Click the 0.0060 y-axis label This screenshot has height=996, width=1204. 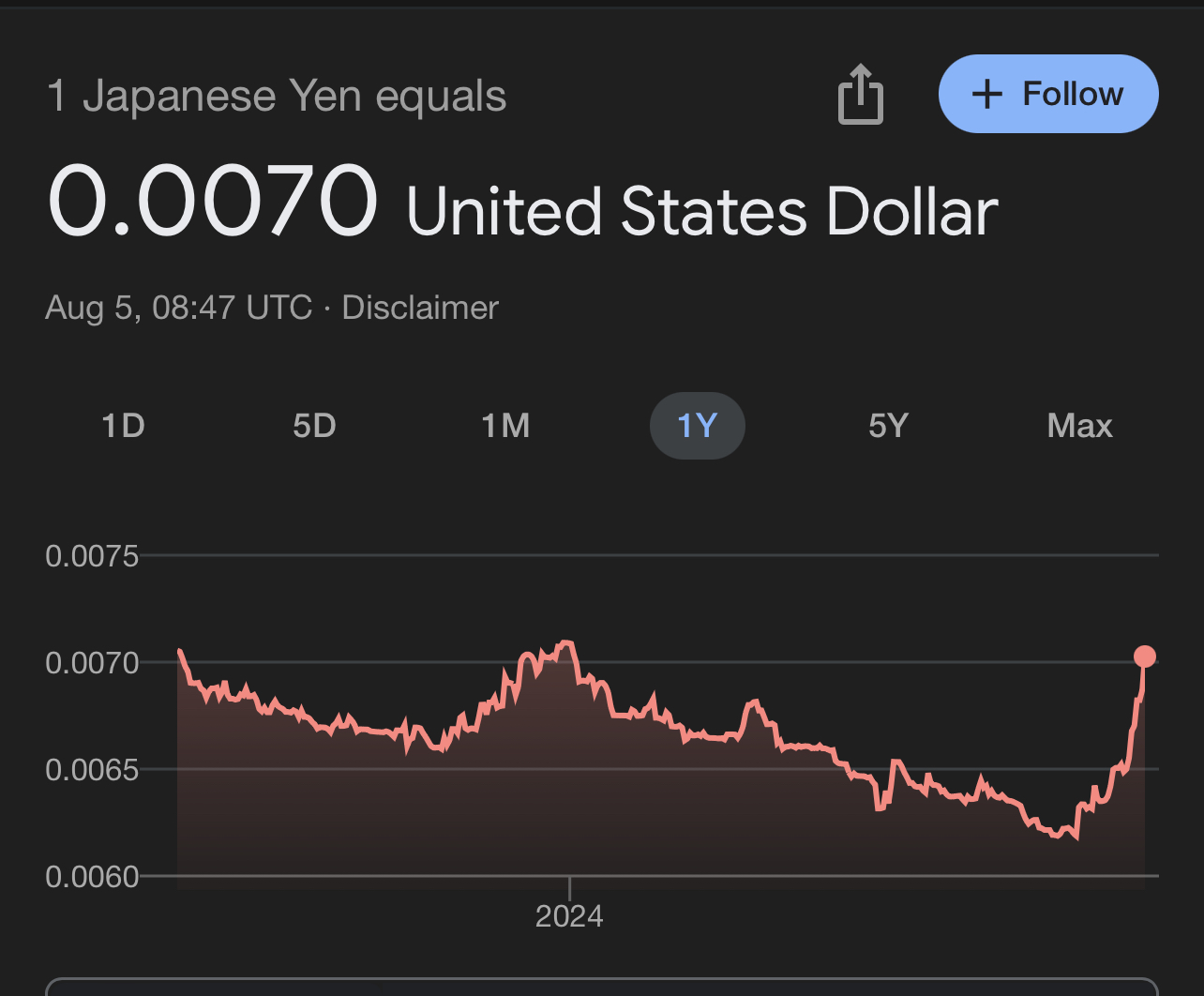pyautogui.click(x=92, y=877)
